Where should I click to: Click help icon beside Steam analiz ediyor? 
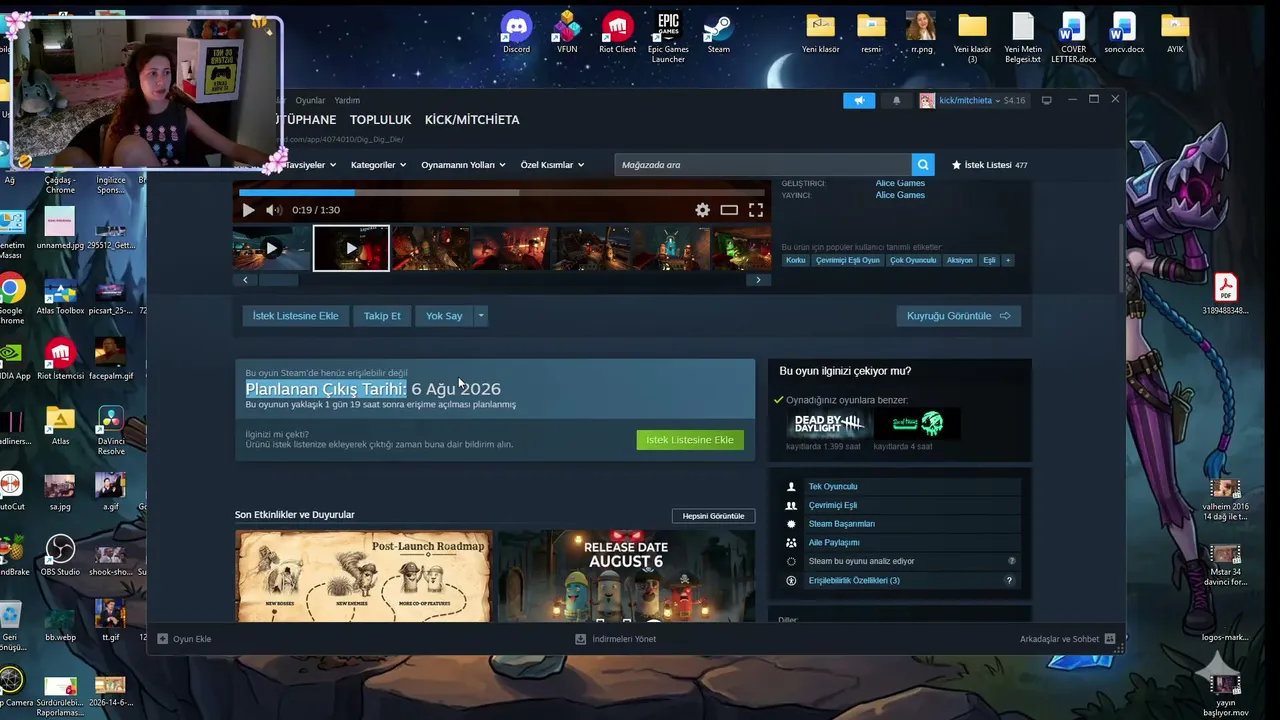[x=1012, y=562]
